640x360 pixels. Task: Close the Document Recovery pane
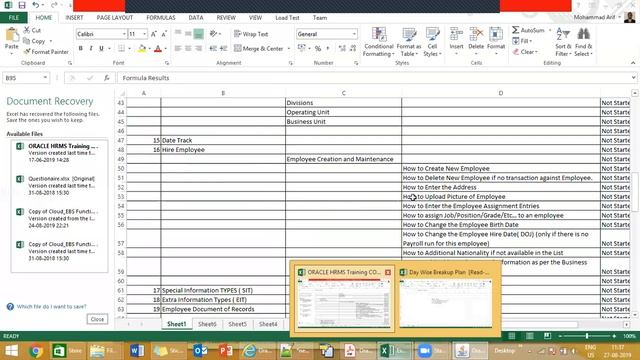coord(97,319)
